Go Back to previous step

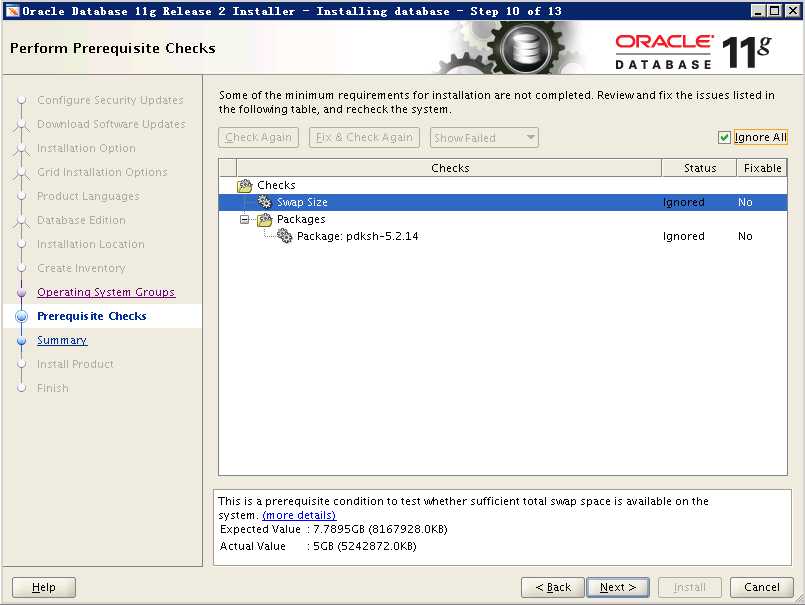tap(553, 588)
